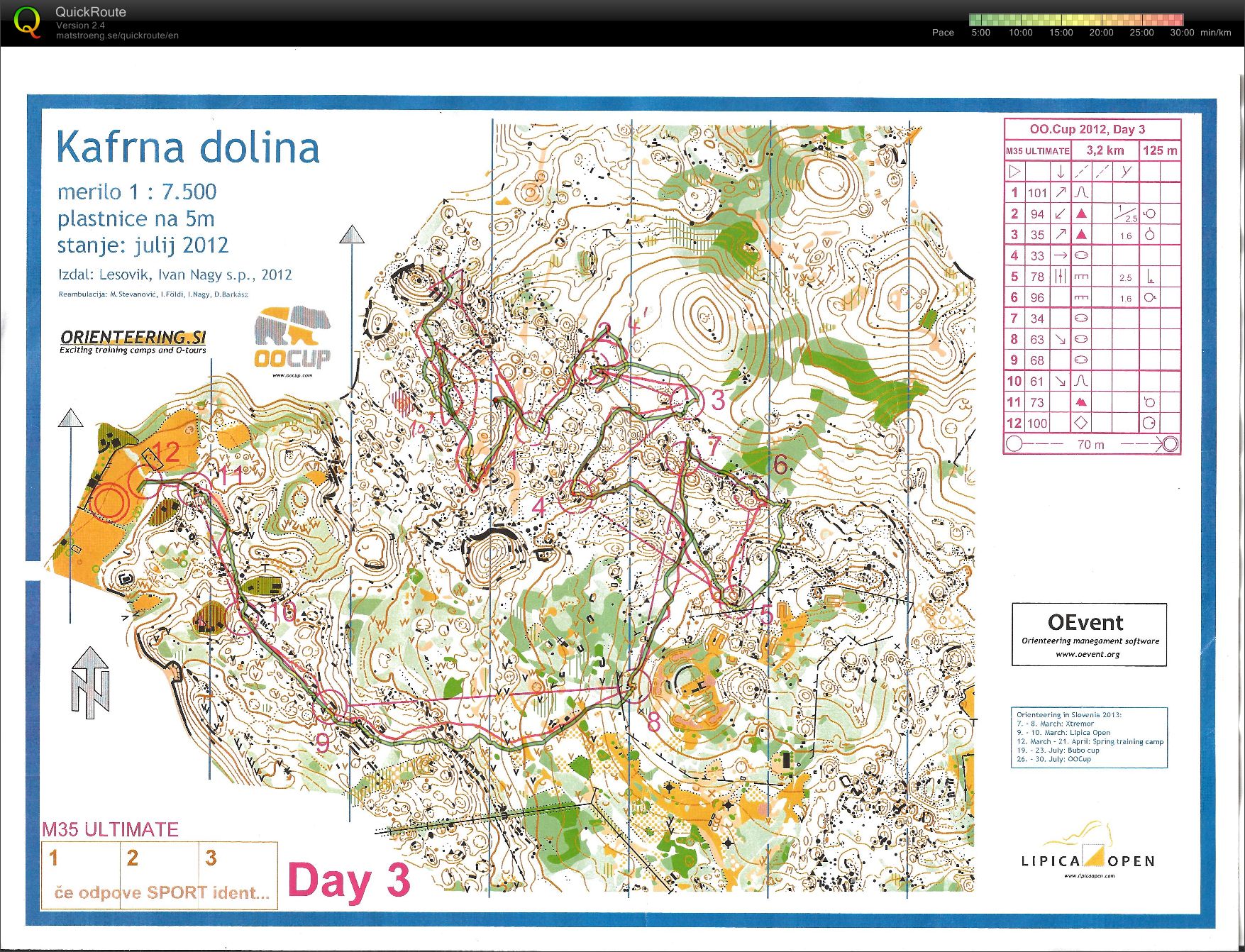Click control code 63 in the table
The image size is (1245, 952).
click(1037, 340)
